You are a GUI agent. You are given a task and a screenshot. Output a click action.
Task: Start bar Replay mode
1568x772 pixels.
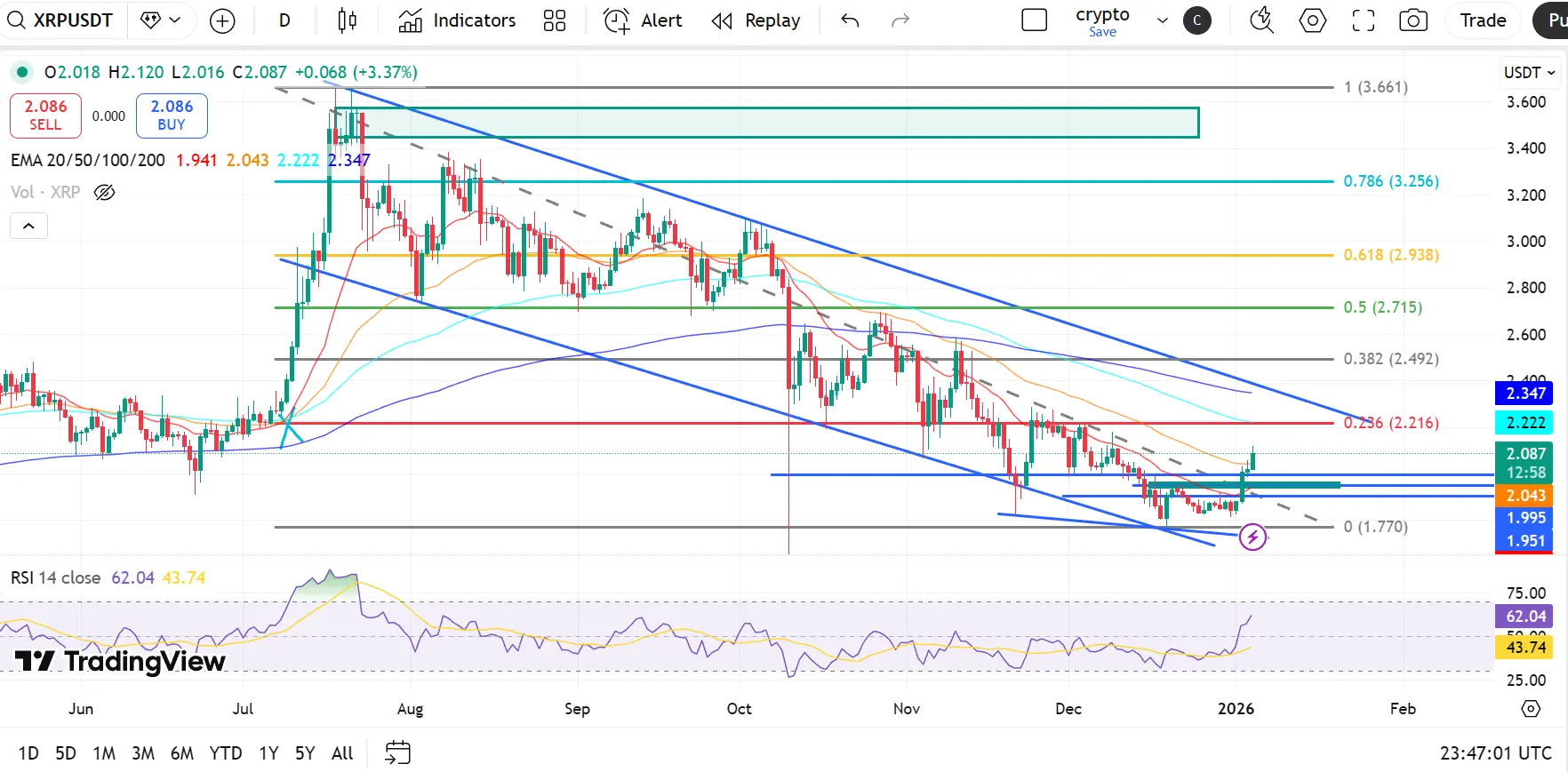point(756,20)
